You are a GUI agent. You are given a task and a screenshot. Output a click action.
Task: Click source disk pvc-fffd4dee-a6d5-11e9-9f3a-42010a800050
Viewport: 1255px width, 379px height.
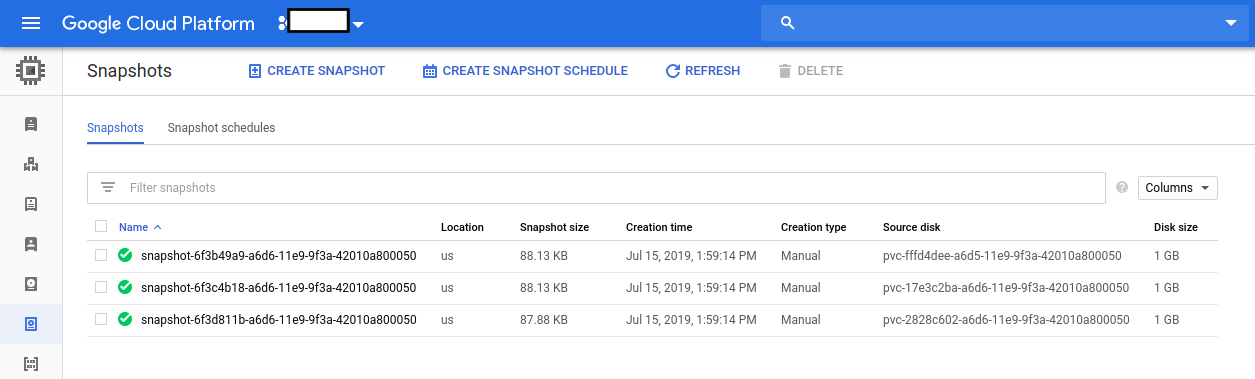pos(1002,256)
